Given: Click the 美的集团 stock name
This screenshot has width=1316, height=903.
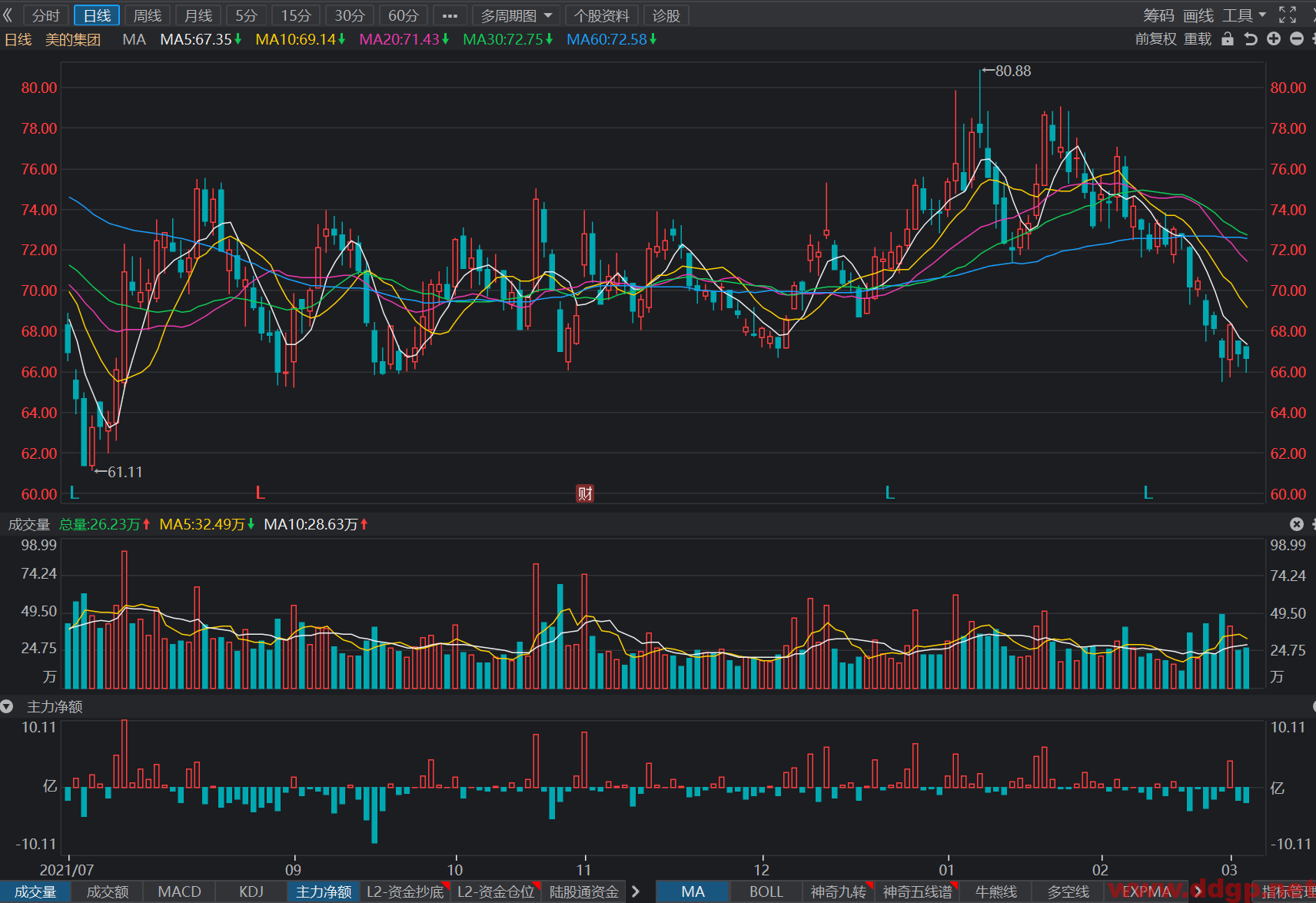Looking at the screenshot, I should [x=73, y=39].
